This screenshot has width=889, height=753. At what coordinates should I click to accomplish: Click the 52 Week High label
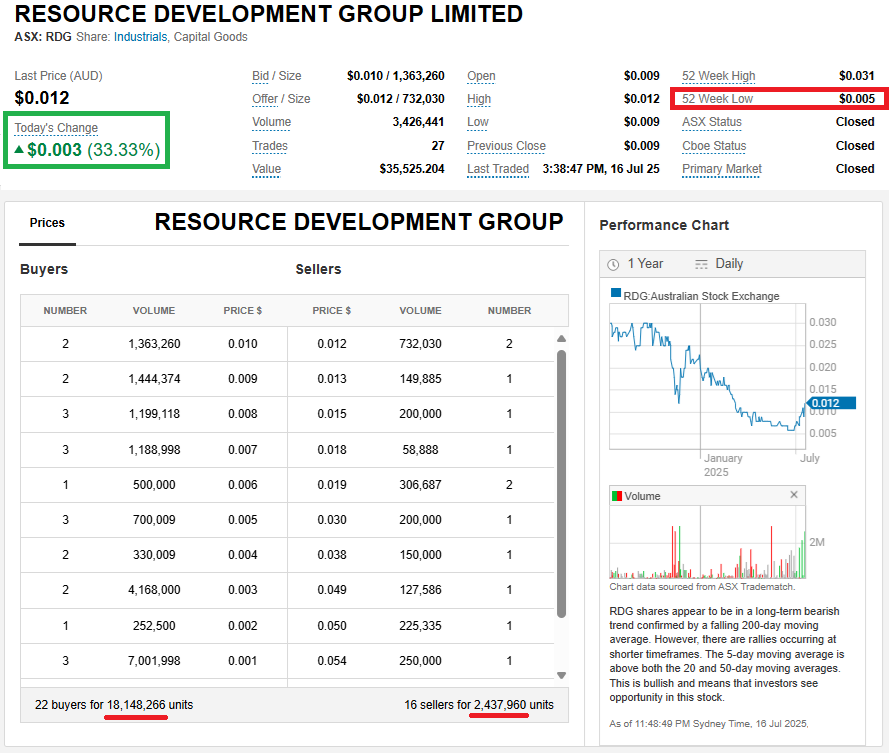718,76
